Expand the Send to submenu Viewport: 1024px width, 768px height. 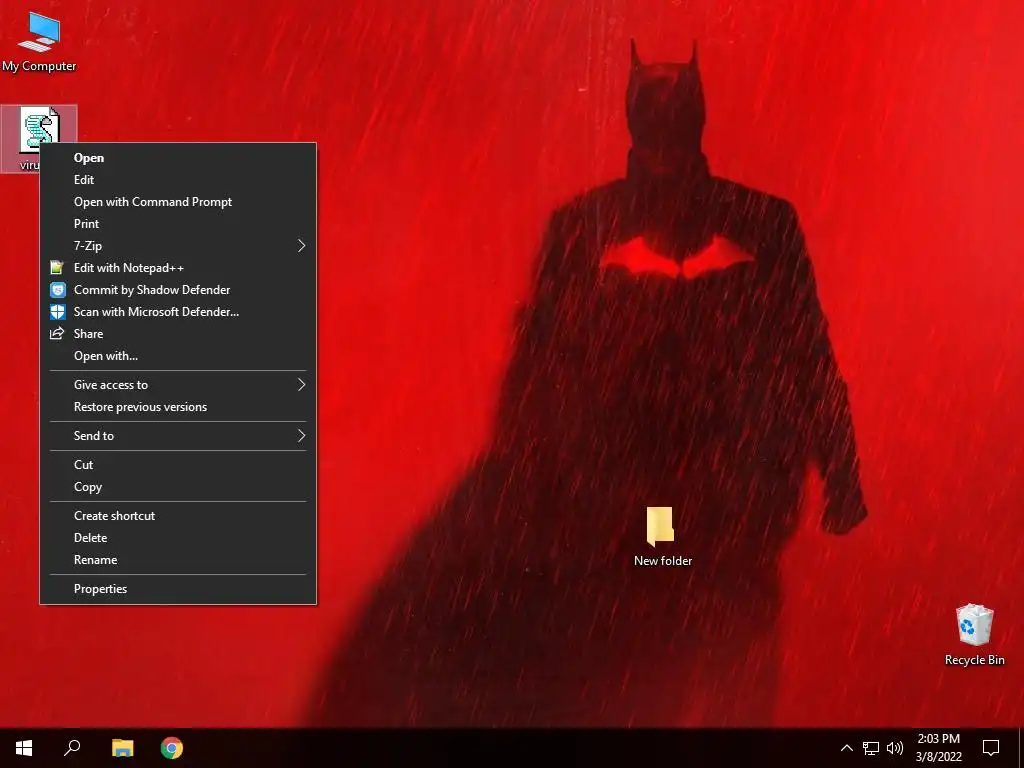point(178,436)
